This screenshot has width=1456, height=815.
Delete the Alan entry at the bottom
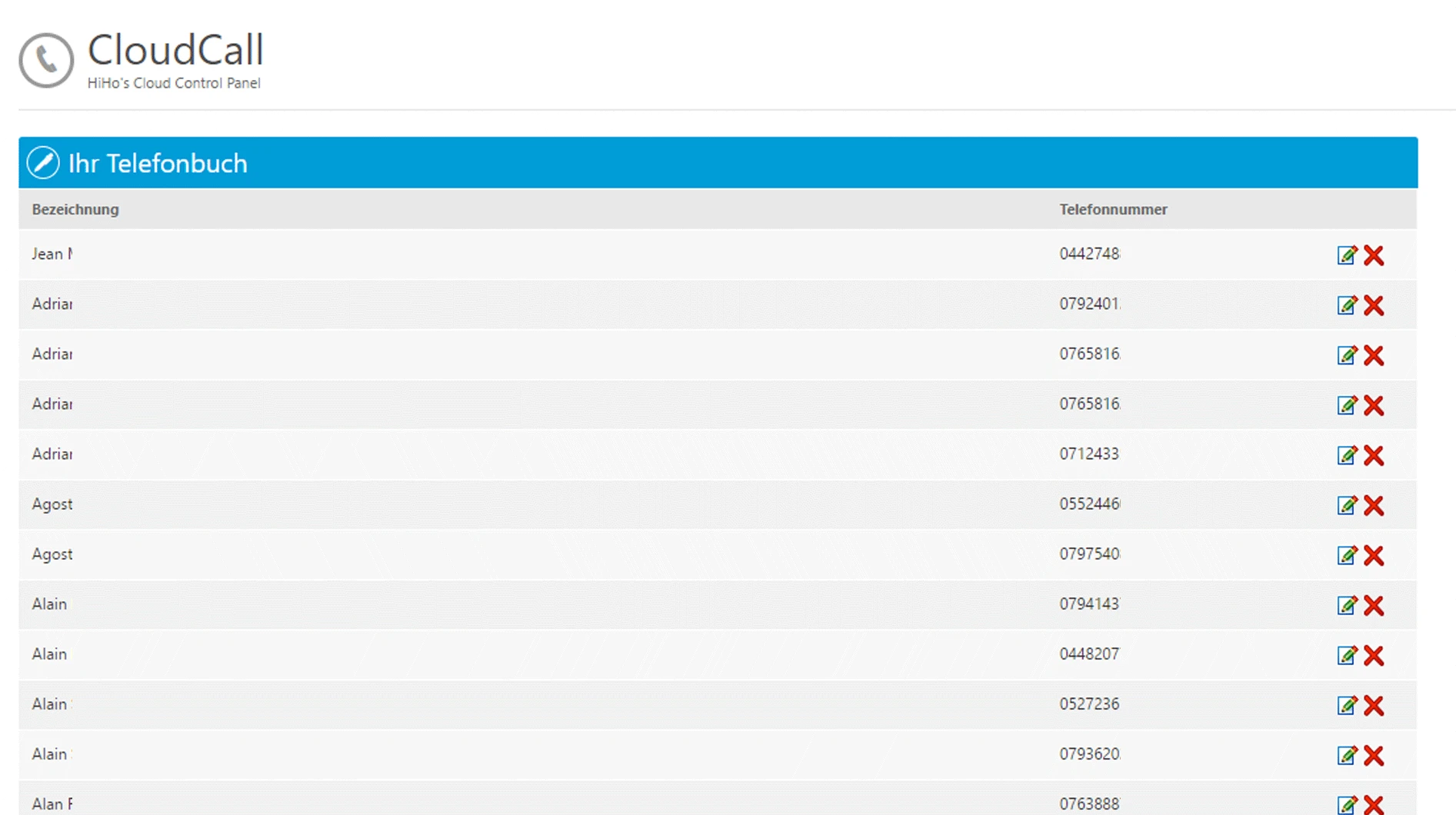1374,804
